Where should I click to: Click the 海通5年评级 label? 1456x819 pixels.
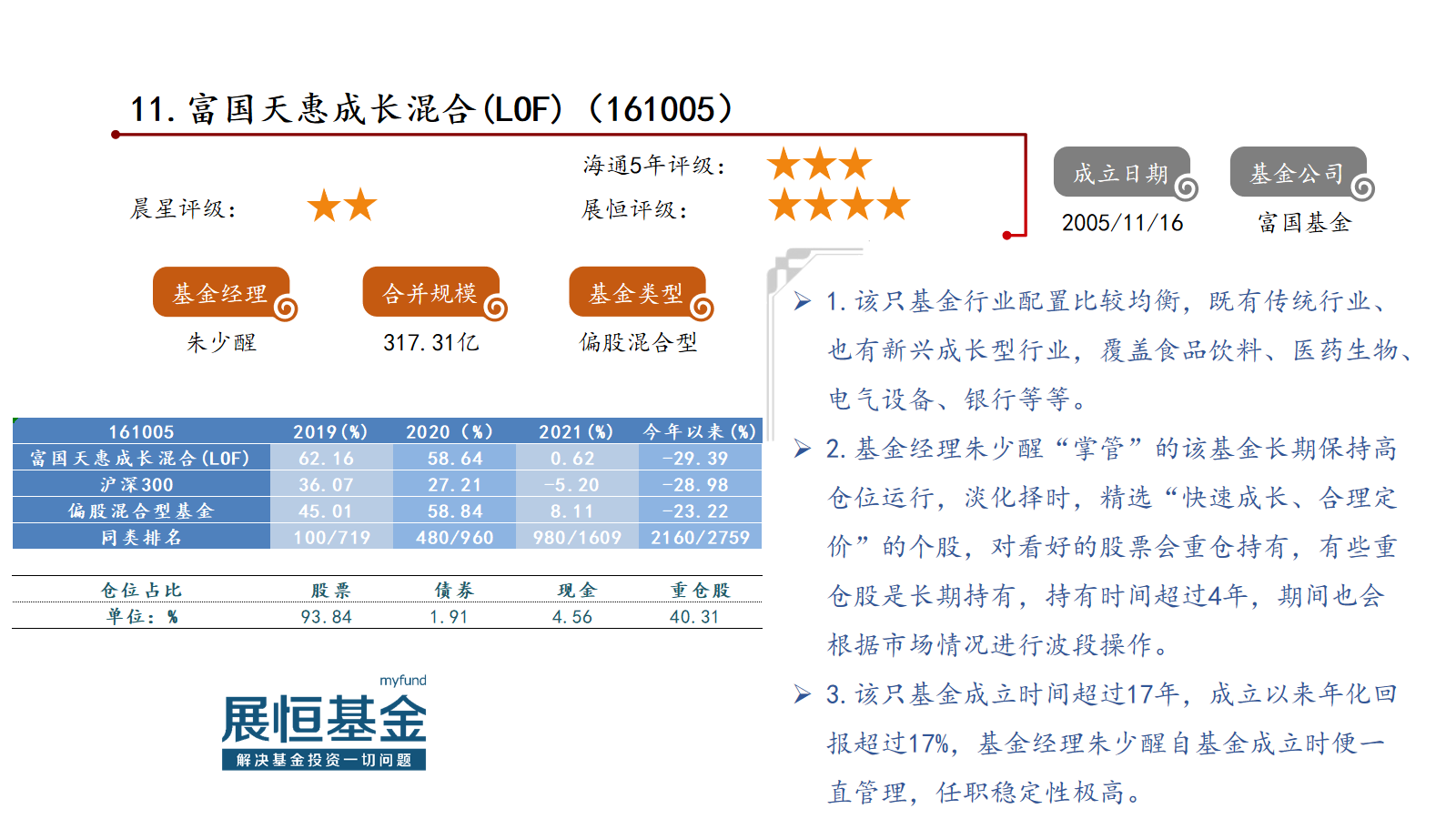click(x=654, y=165)
